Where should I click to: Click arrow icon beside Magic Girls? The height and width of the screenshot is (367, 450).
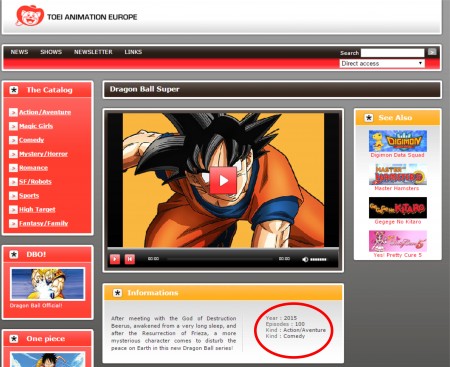(x=13, y=126)
